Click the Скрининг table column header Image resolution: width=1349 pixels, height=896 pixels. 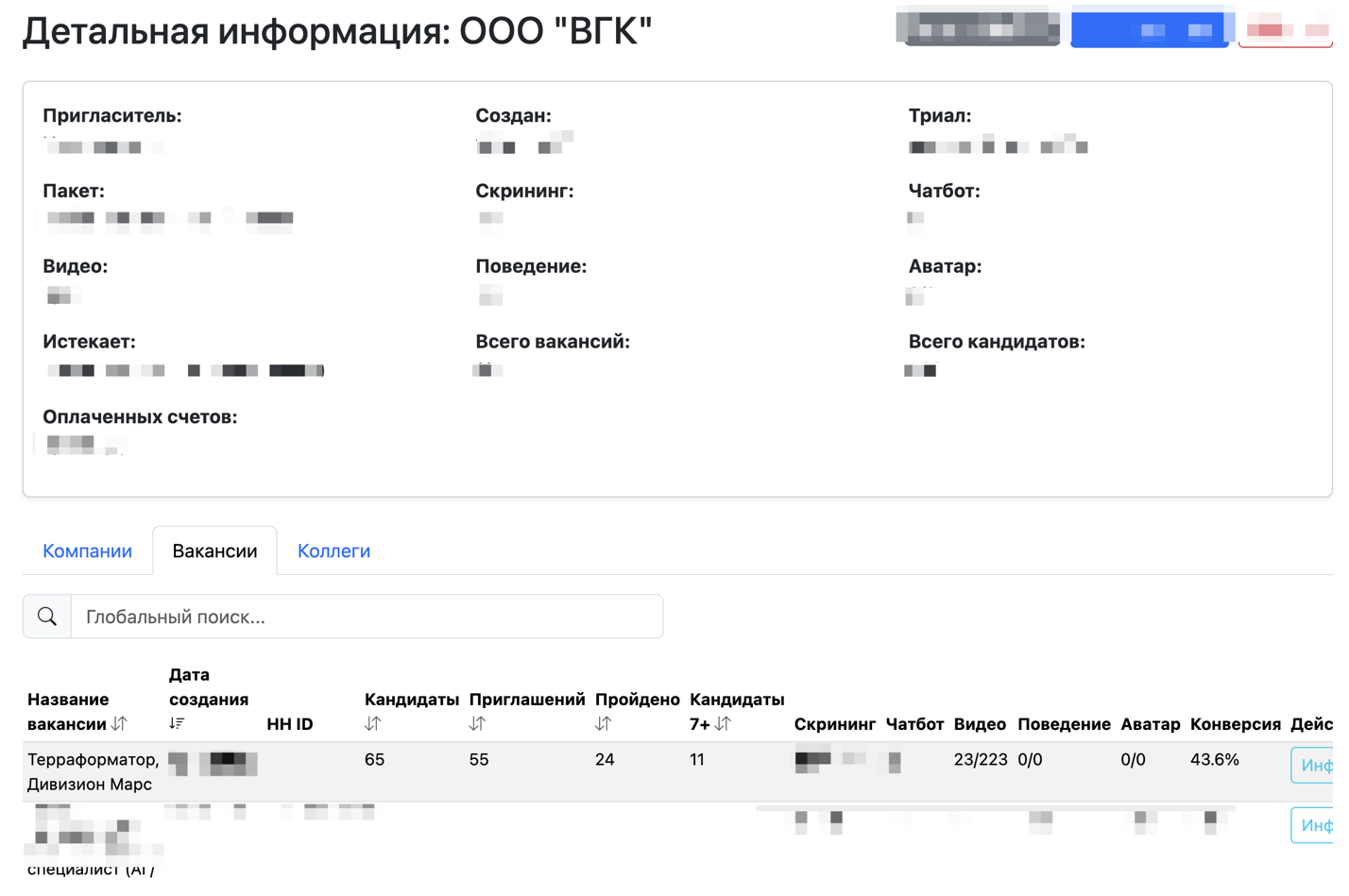point(835,724)
